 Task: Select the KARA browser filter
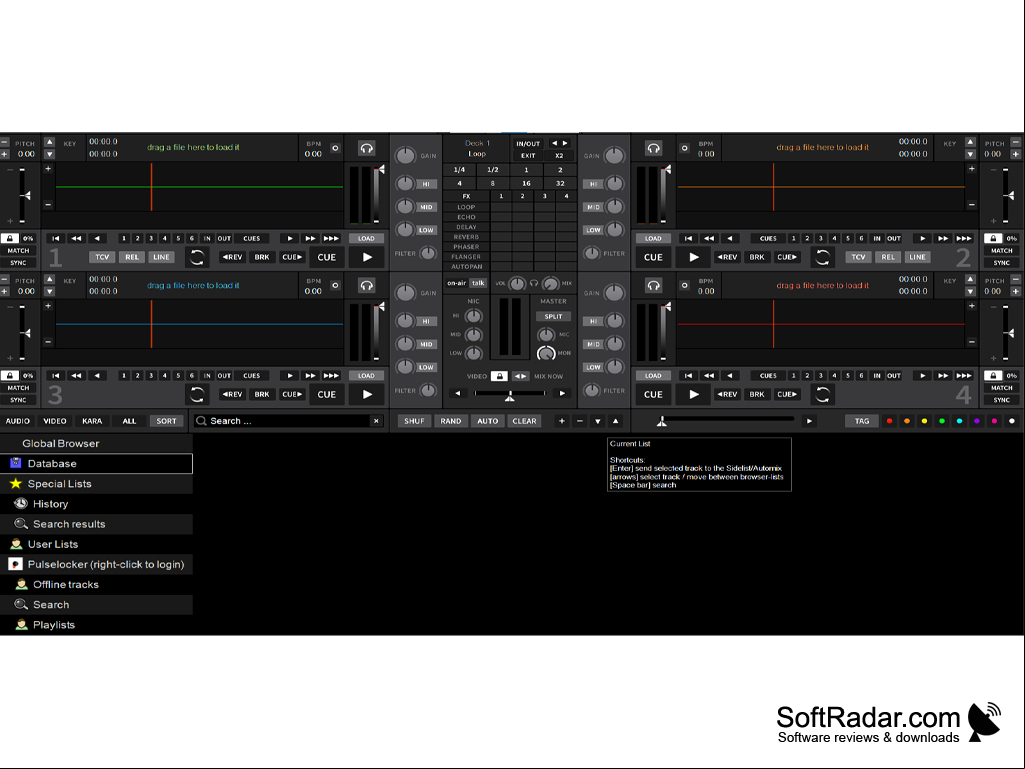(92, 421)
